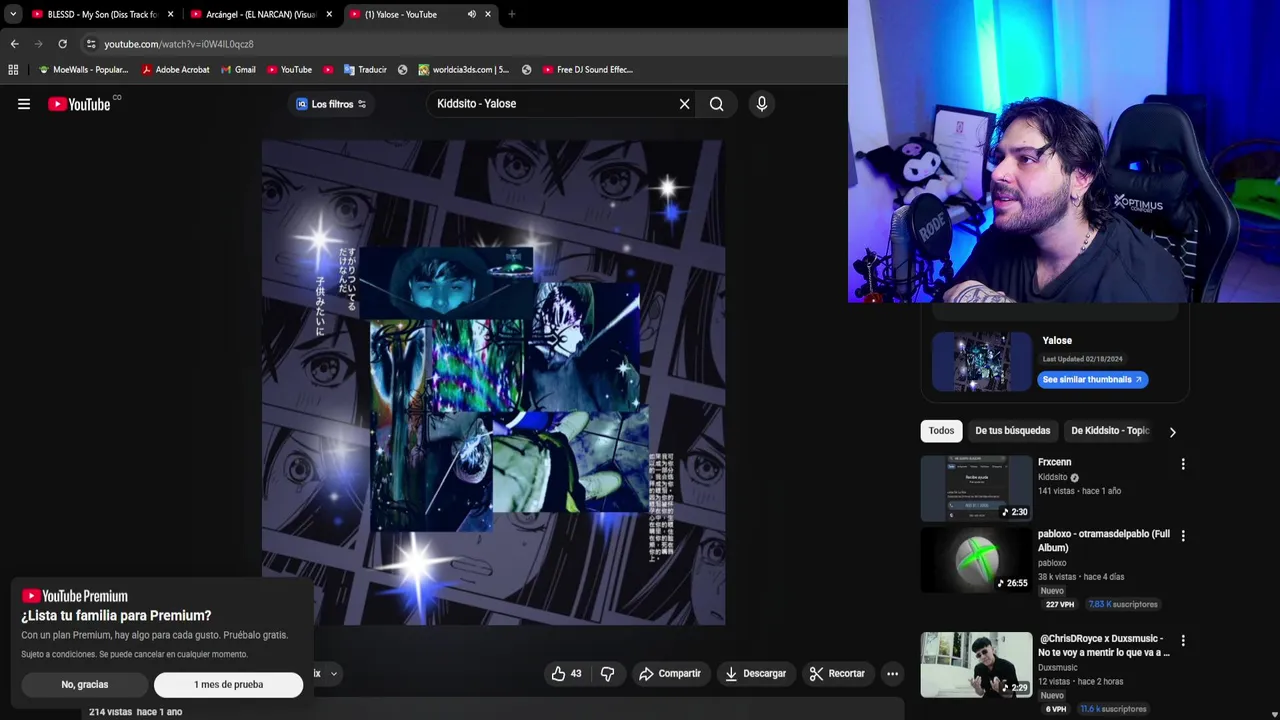The image size is (1280, 720).
Task: Close the BLESSD - My Son tab
Action: [170, 14]
